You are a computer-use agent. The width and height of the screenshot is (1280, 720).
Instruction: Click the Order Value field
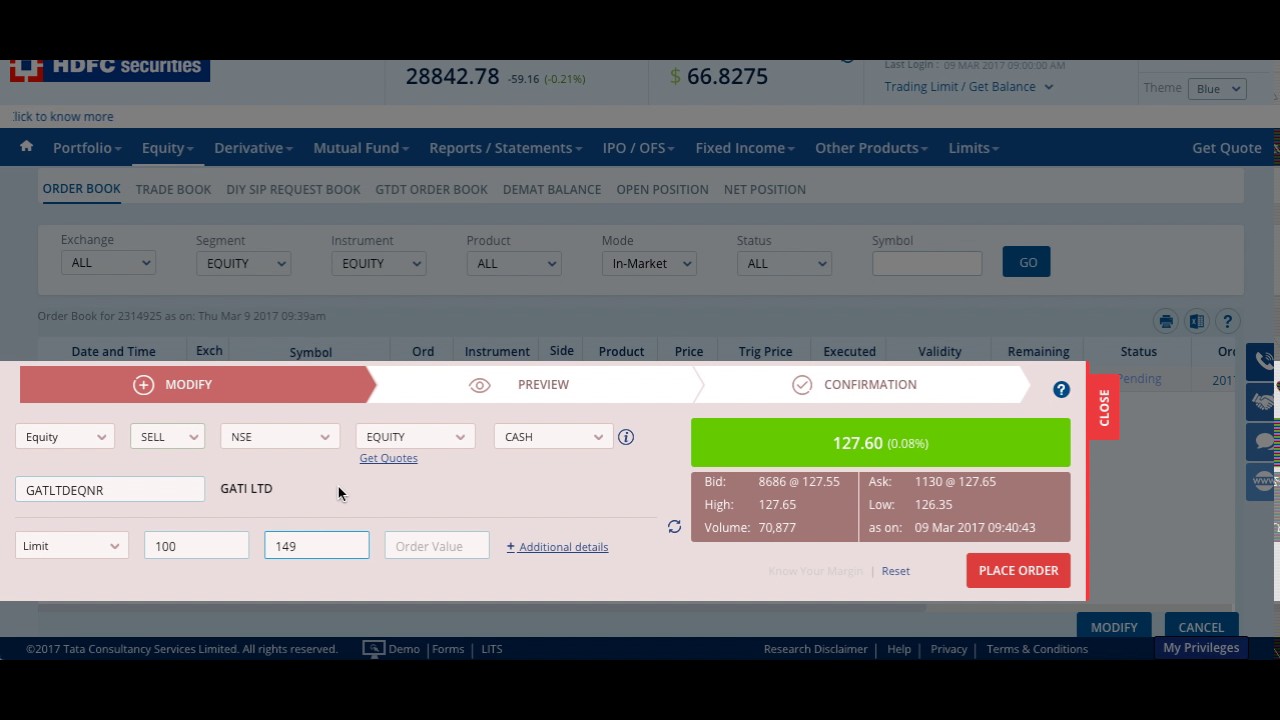tap(437, 545)
